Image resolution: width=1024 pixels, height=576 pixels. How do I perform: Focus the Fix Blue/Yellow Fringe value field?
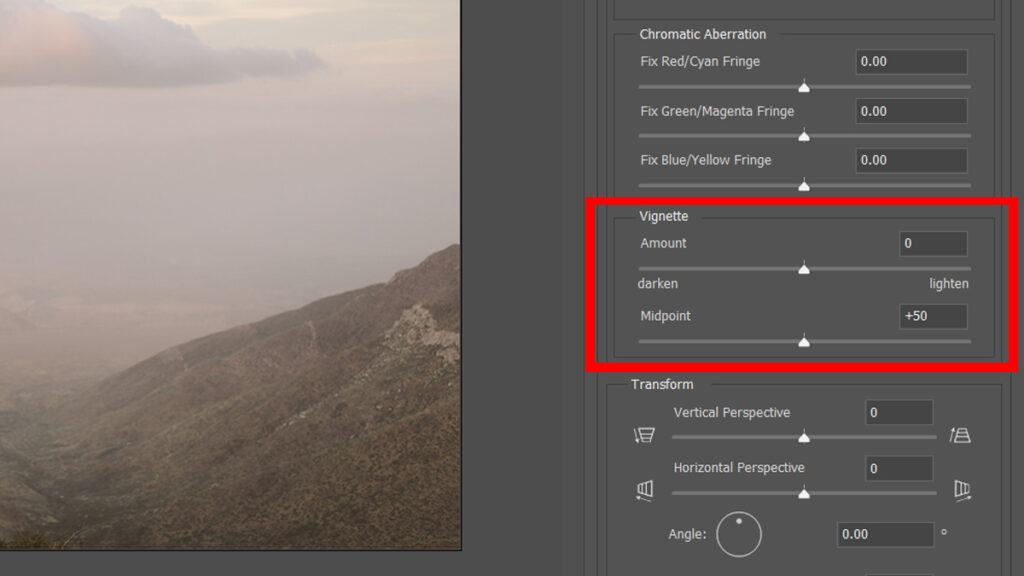911,160
